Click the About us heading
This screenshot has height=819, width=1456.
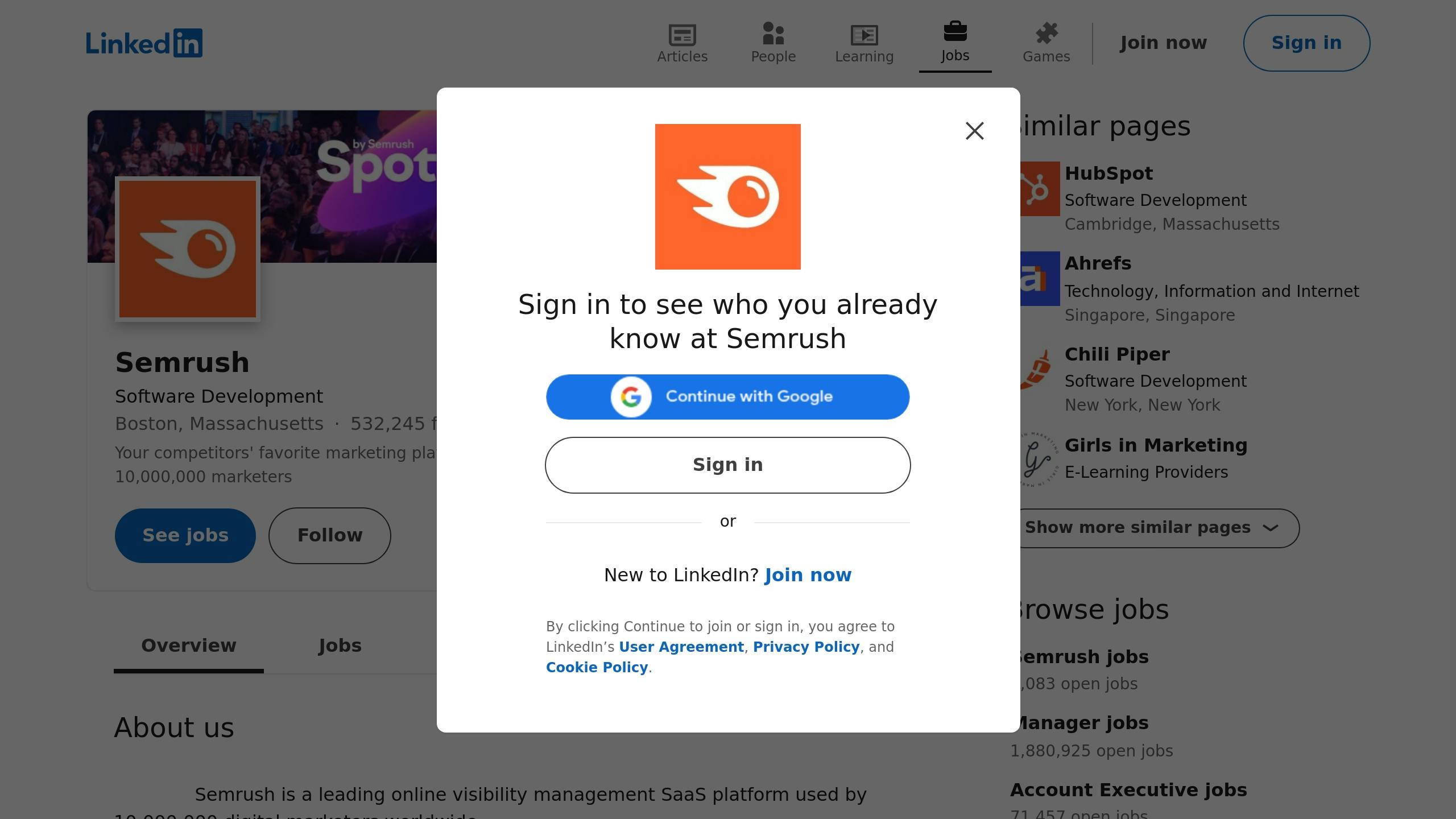(x=174, y=728)
